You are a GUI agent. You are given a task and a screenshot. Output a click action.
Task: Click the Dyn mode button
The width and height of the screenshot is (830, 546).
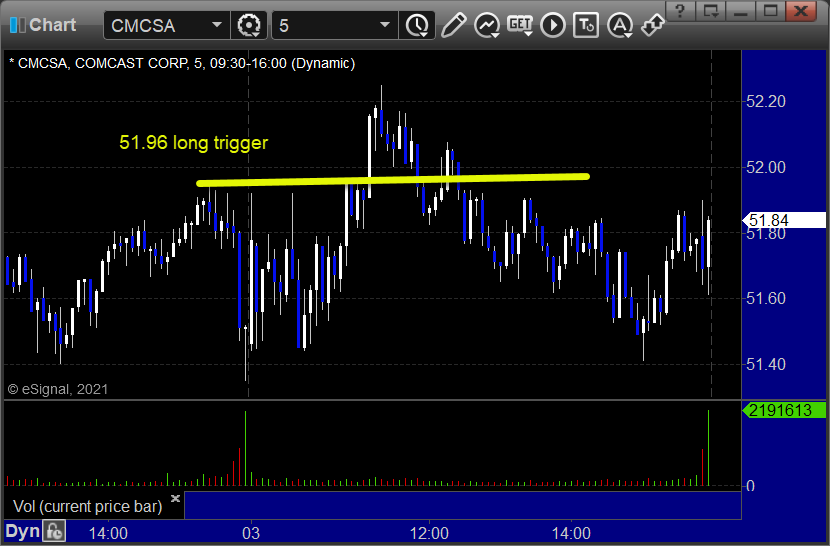pyautogui.click(x=22, y=531)
